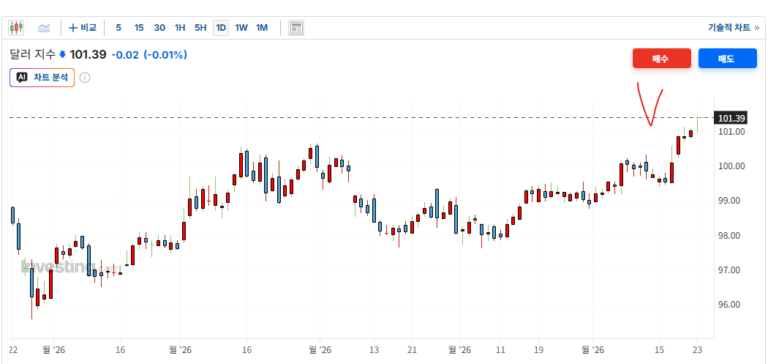768x364 pixels.
Task: Switch to the 1W weekly timeframe
Action: click(241, 28)
